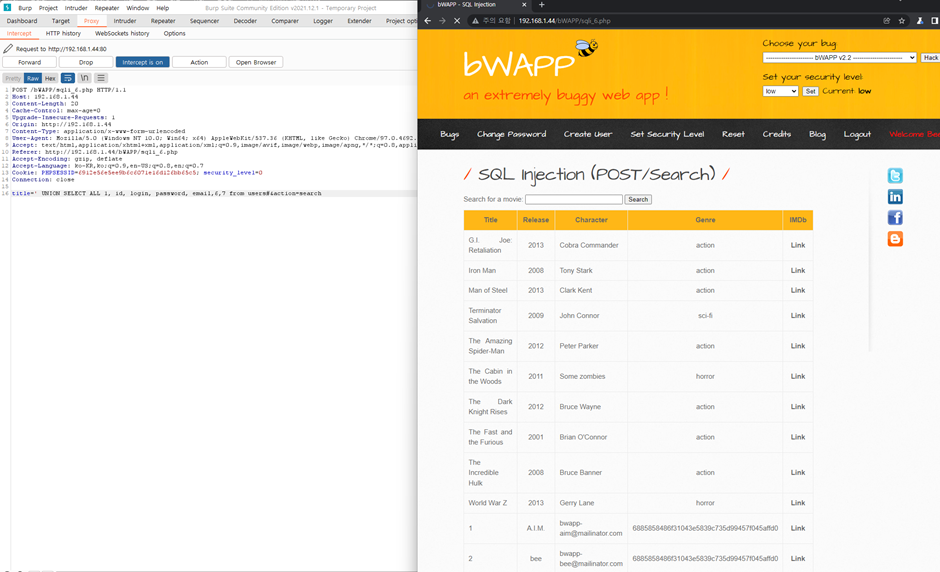Open a new browser tab with plus icon
Screen dimensions: 940x572
point(541,5)
